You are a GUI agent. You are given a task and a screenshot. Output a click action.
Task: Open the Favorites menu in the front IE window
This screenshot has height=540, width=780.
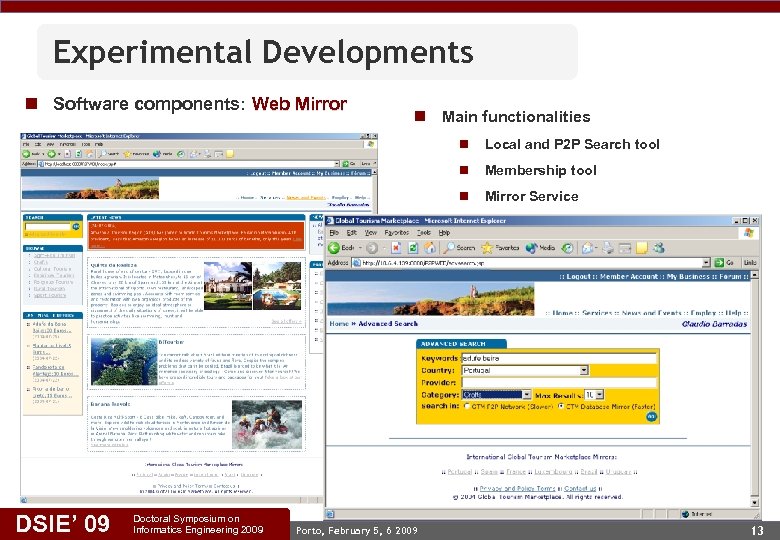[396, 233]
